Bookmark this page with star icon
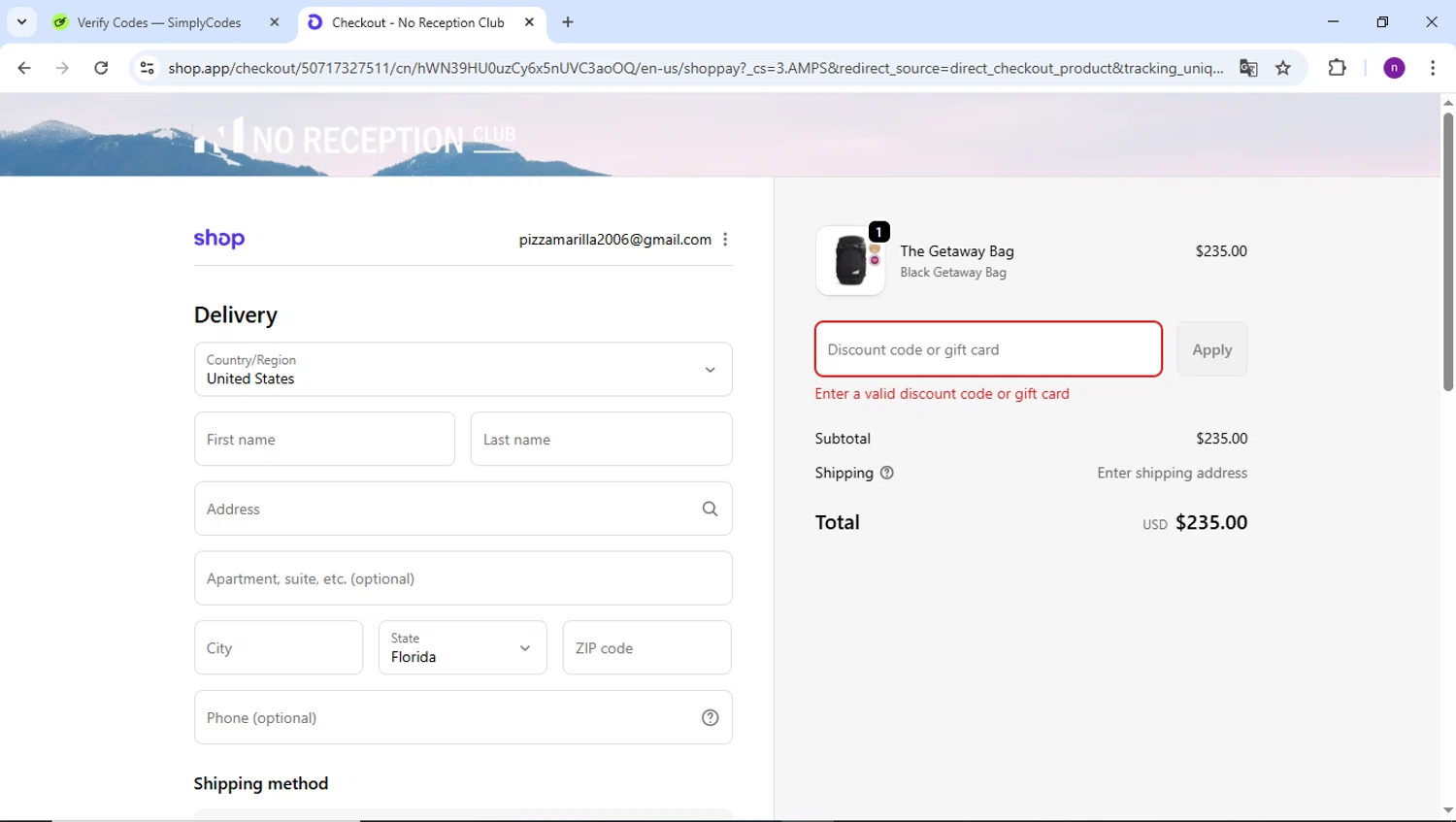The width and height of the screenshot is (1456, 822). [1283, 68]
